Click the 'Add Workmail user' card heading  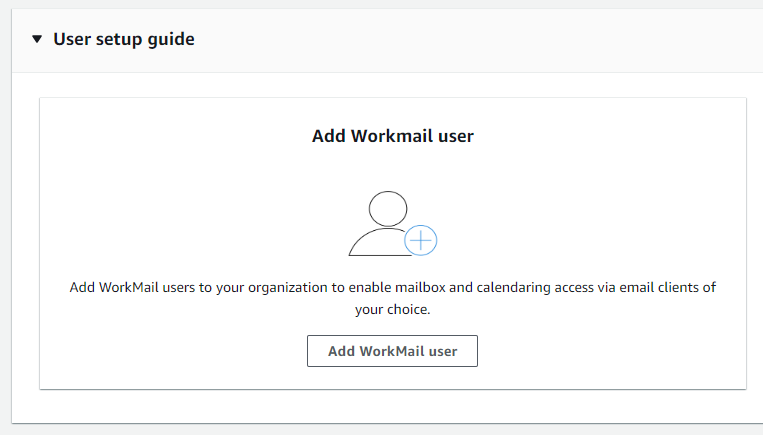pos(392,136)
